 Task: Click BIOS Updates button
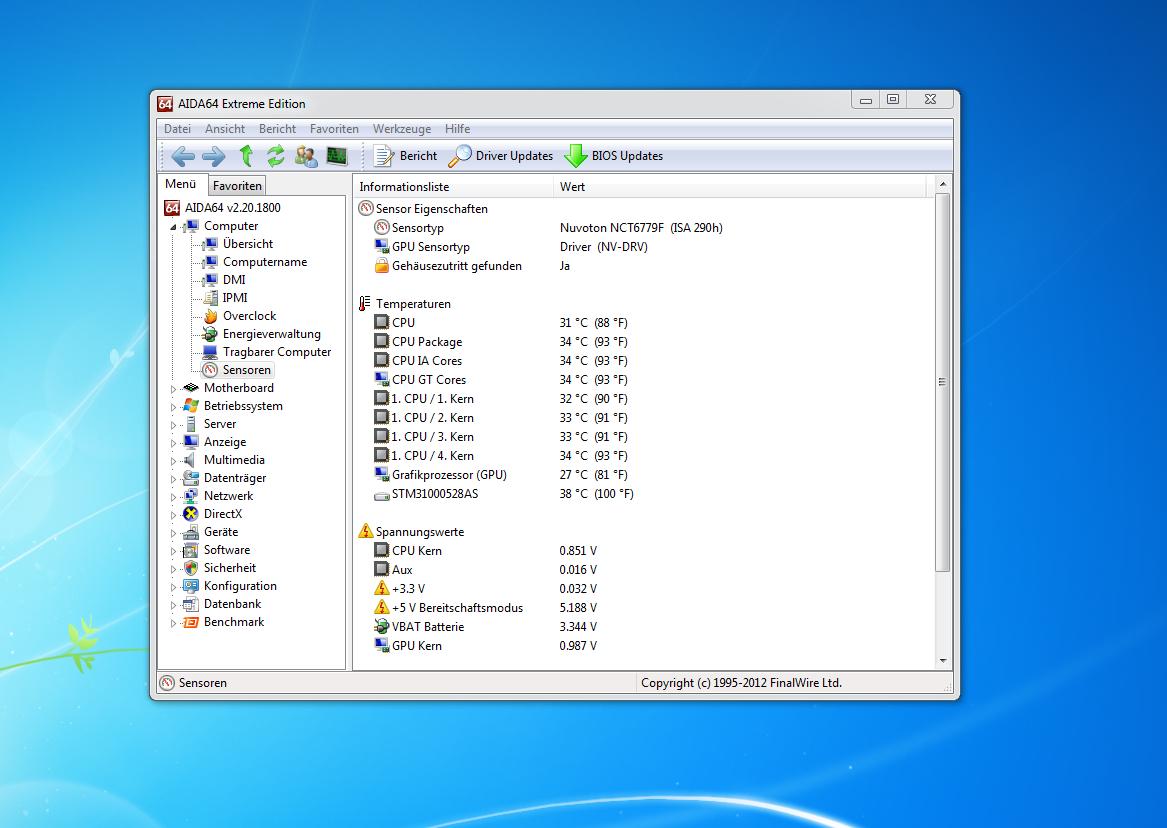[x=614, y=156]
